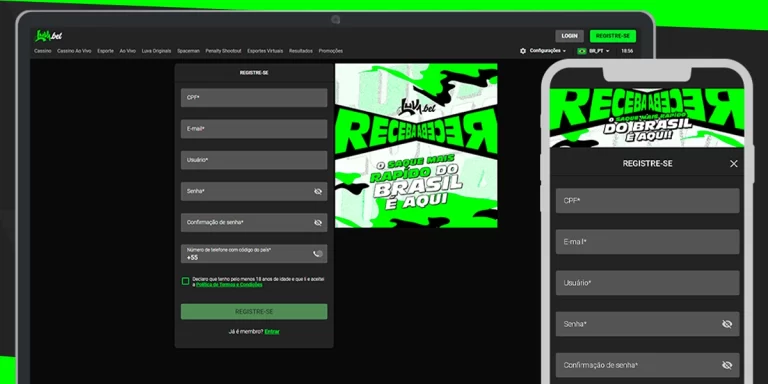Click the Brazil flag language icon
The image size is (768, 384).
582,51
